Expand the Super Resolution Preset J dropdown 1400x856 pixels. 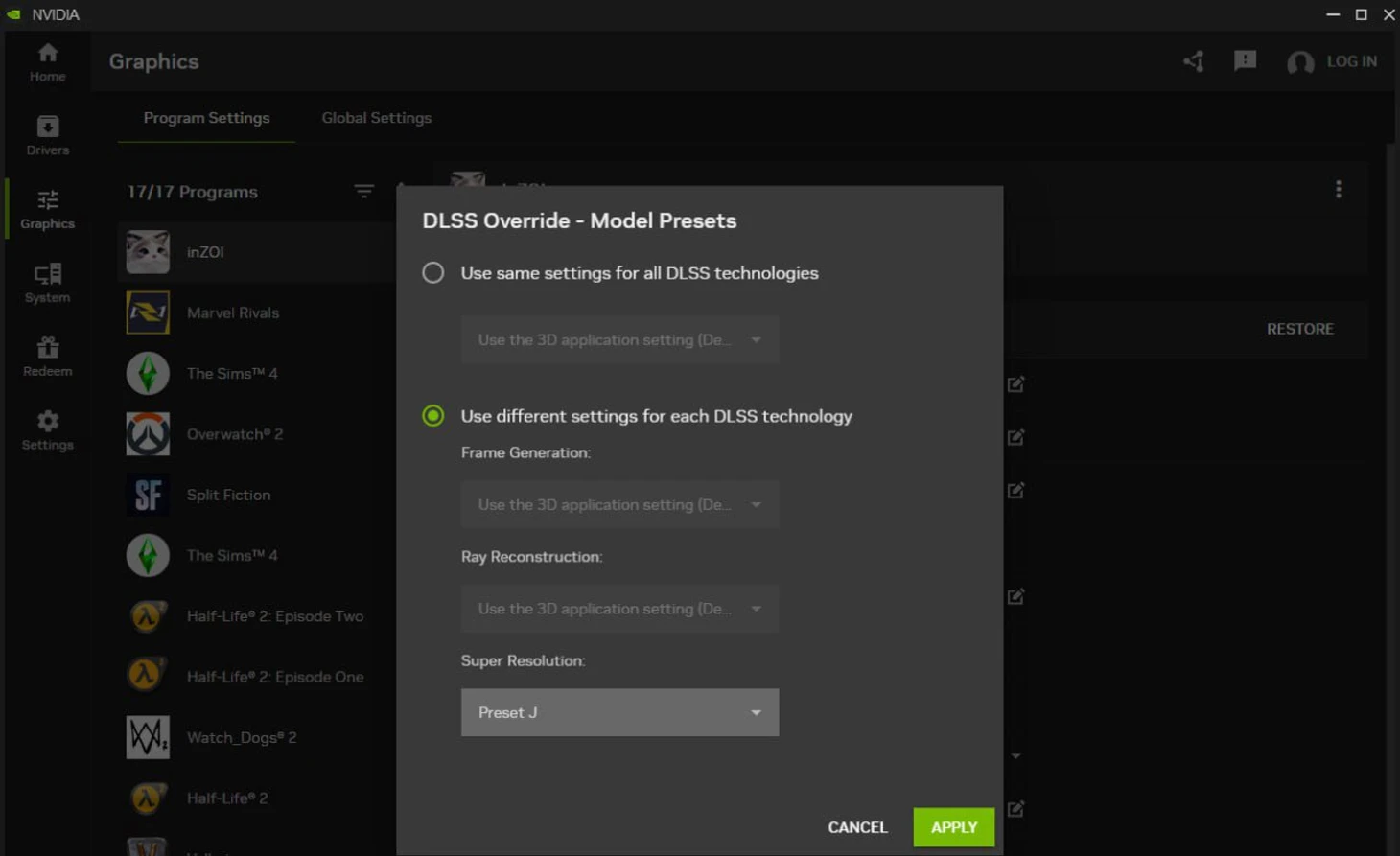pyautogui.click(x=619, y=712)
